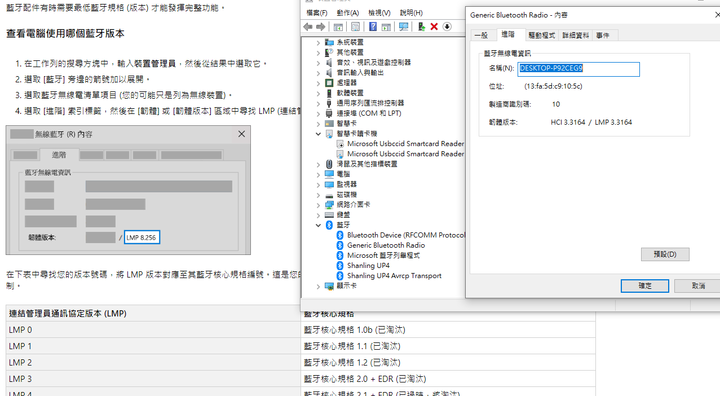Image resolution: width=720 pixels, height=396 pixels.
Task: Collapse the 藍牙 tree node
Action: pyautogui.click(x=318, y=225)
